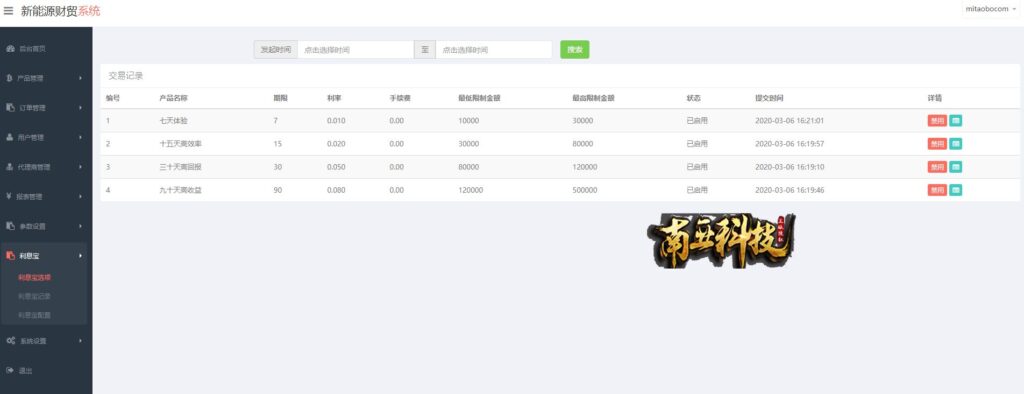
Task: Click the 0.010 rate value
Action: 336,121
